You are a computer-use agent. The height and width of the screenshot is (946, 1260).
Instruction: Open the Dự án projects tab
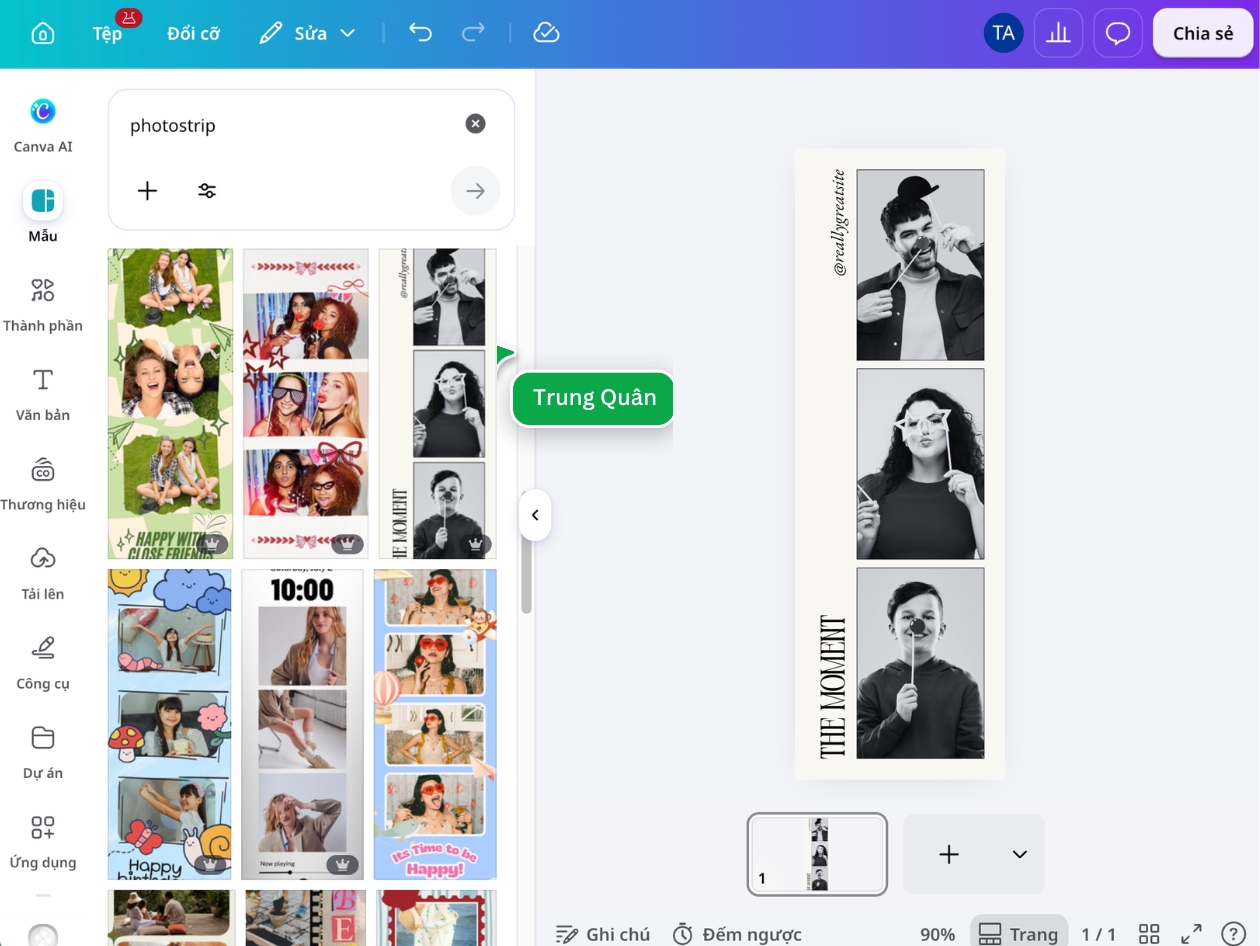tap(43, 752)
